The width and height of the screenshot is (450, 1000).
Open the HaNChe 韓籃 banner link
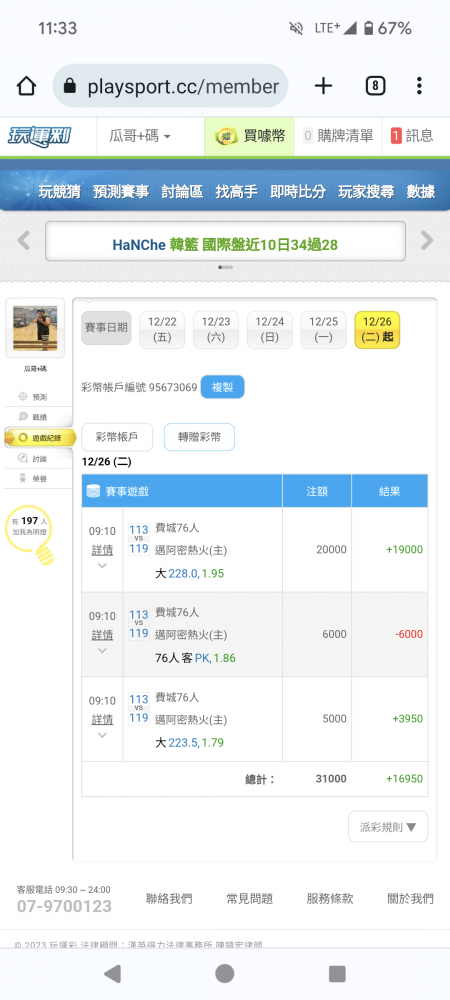click(225, 244)
